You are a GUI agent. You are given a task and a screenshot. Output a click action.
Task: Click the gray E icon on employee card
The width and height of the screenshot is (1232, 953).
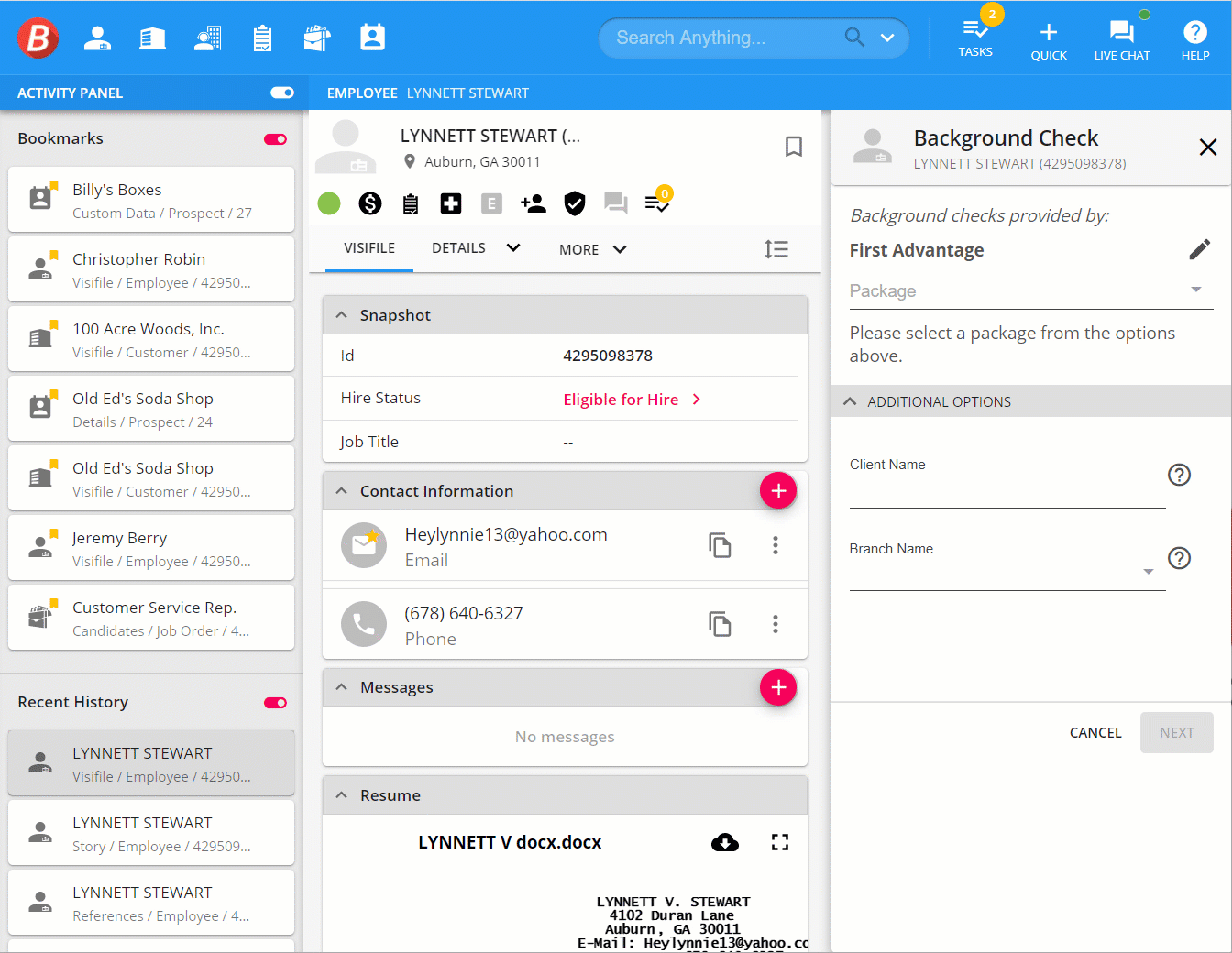coord(492,203)
